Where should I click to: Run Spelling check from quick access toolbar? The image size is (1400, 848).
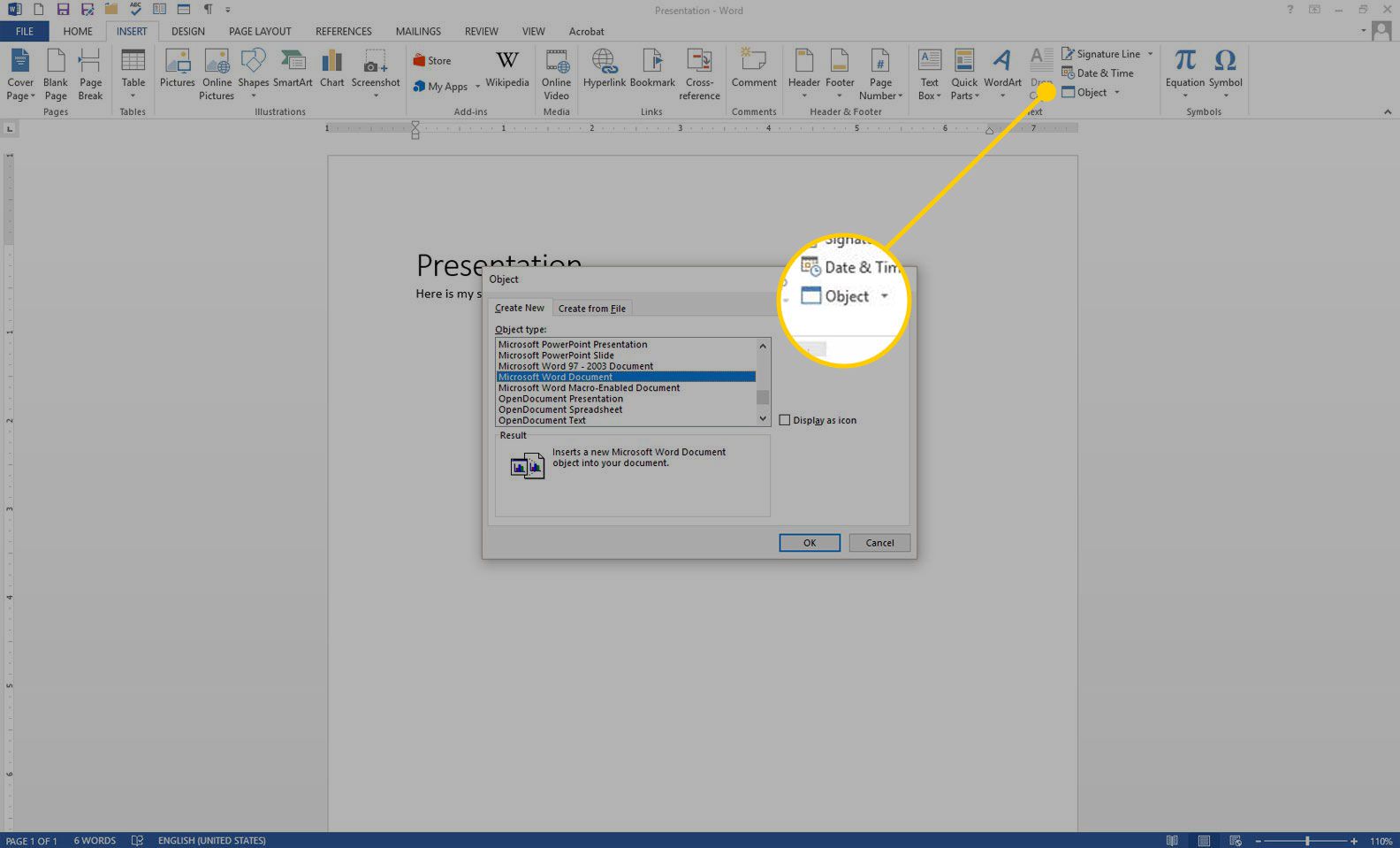point(135,10)
